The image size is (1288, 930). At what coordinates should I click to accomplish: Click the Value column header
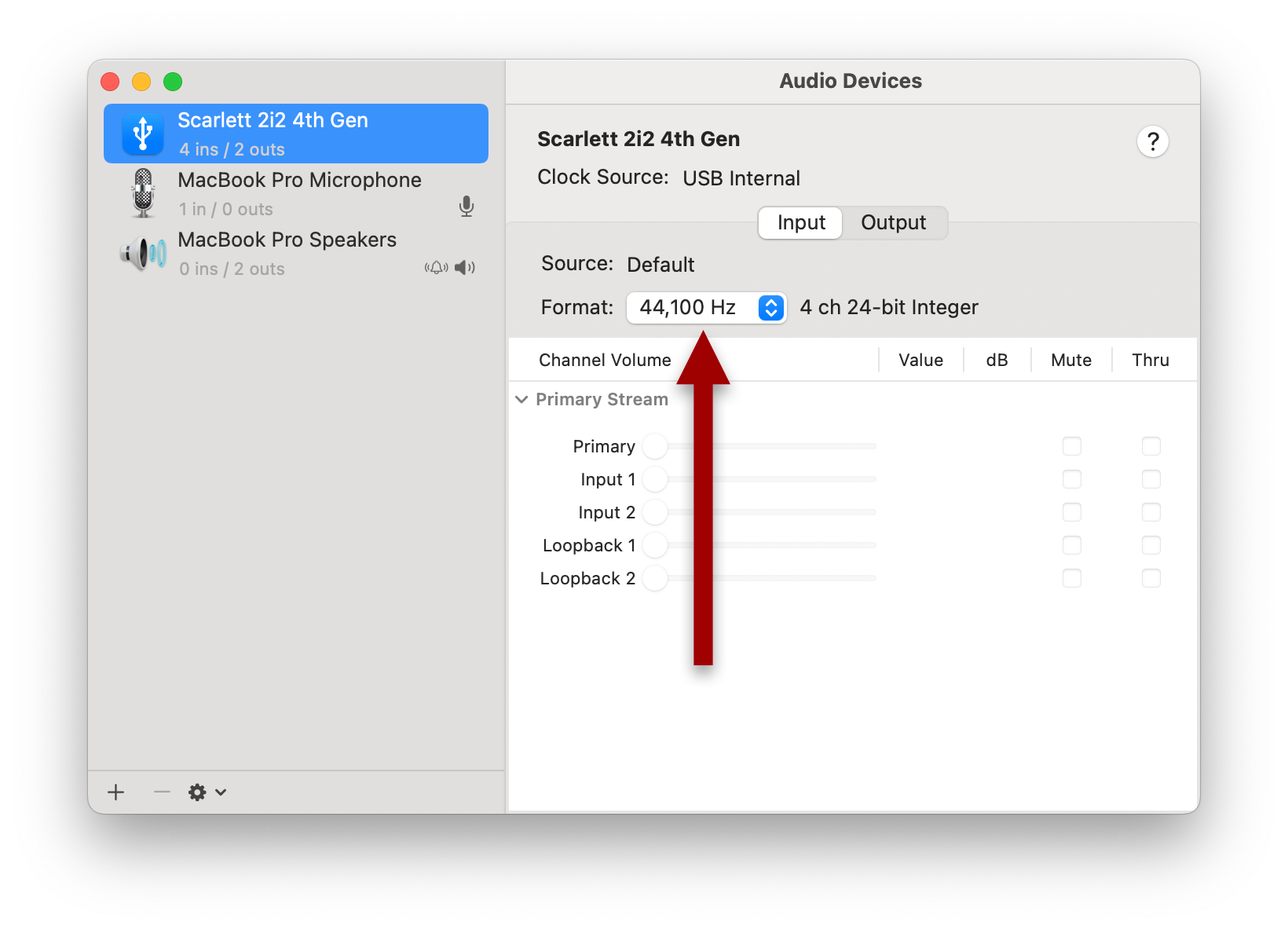point(920,360)
